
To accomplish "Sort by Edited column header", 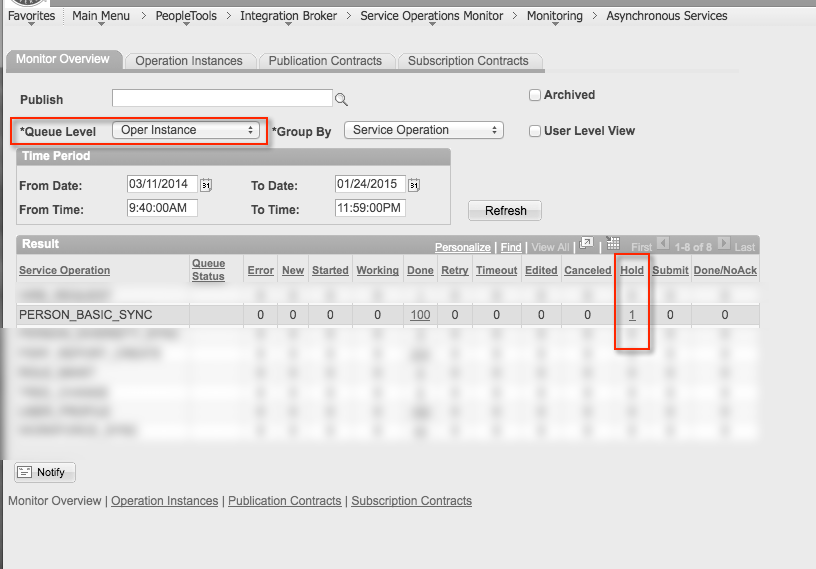I will [541, 270].
